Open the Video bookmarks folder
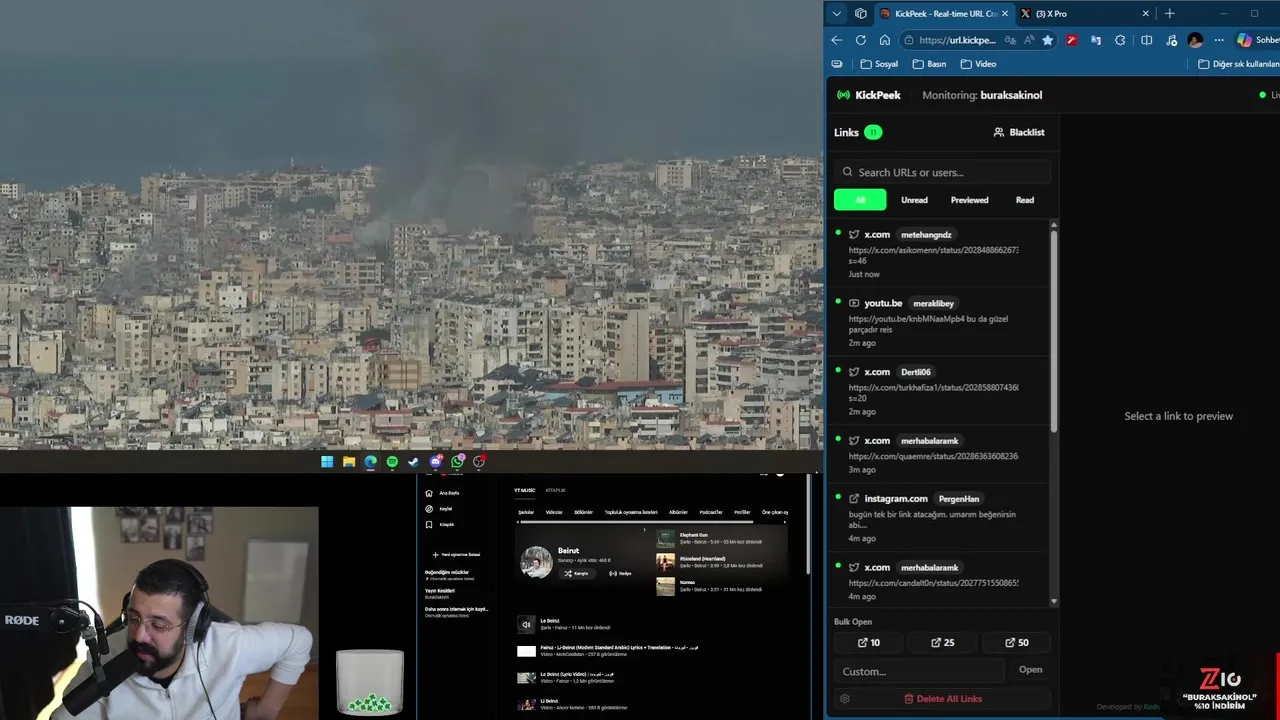 click(x=978, y=64)
